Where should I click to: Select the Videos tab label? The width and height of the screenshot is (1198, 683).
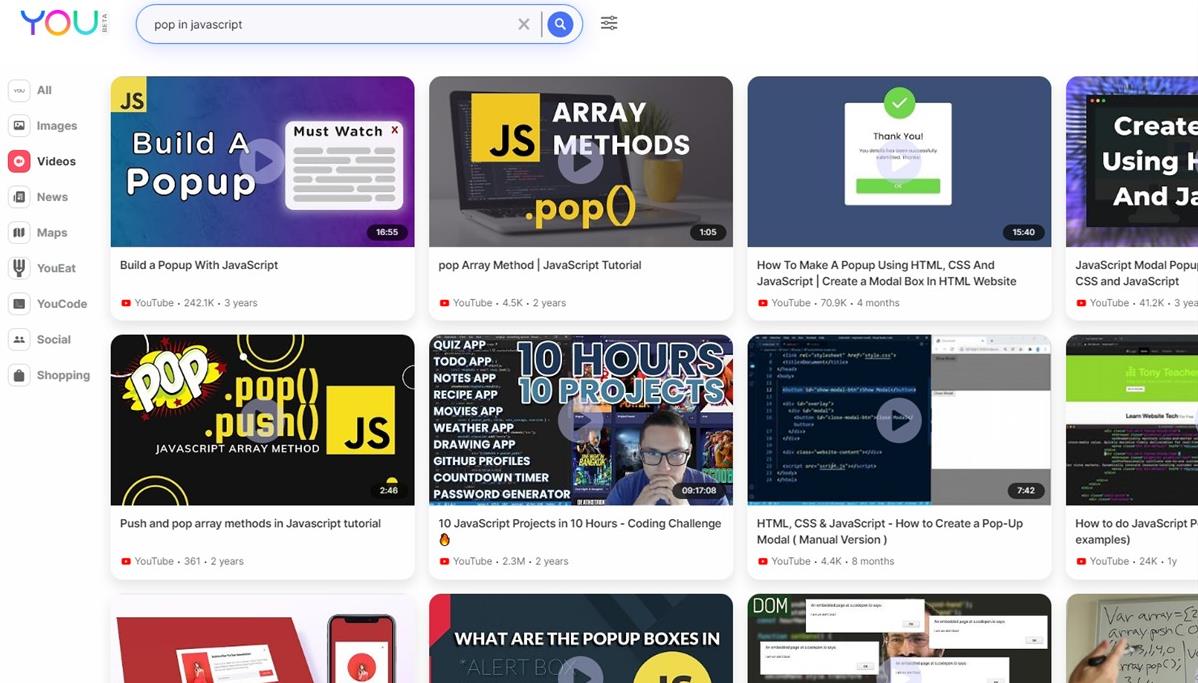tap(56, 161)
